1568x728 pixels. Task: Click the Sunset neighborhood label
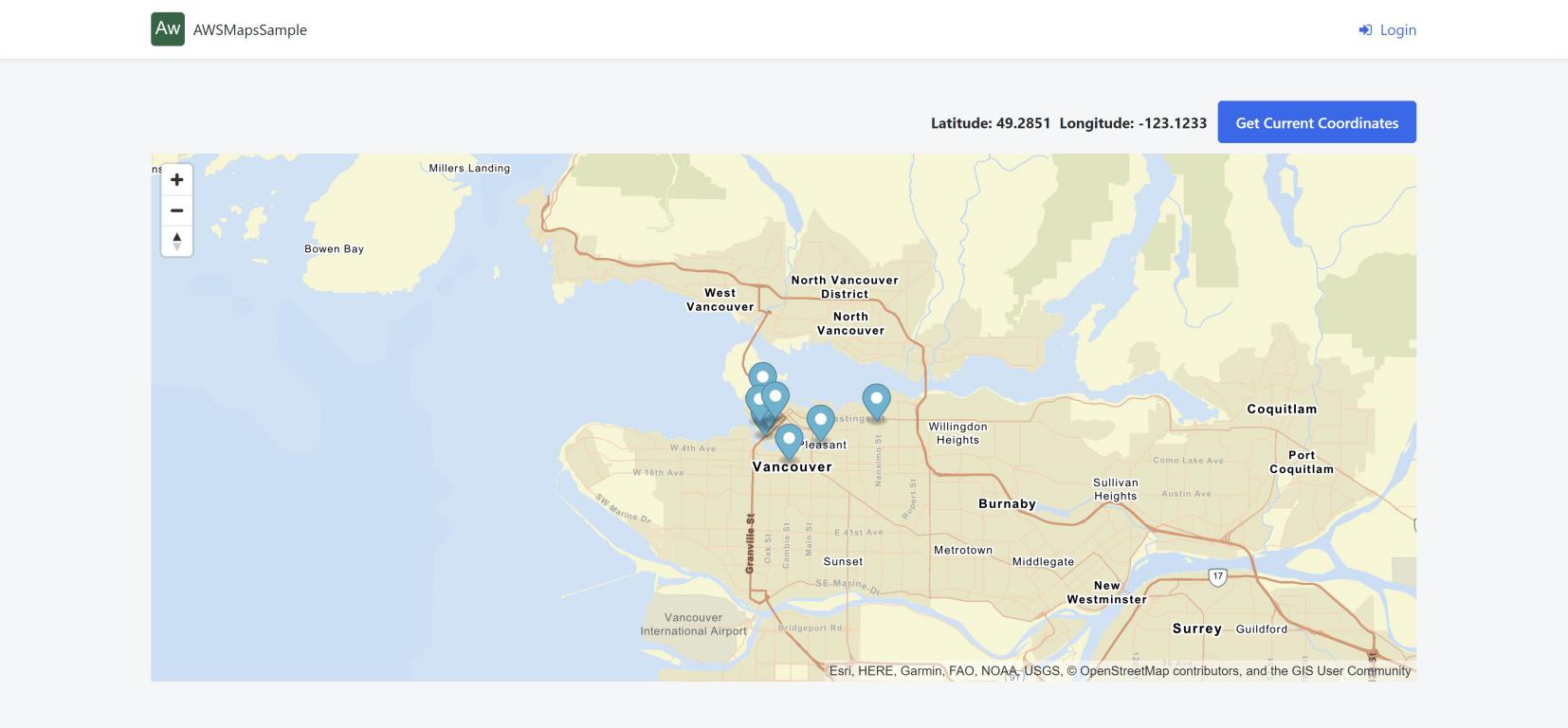pos(843,562)
